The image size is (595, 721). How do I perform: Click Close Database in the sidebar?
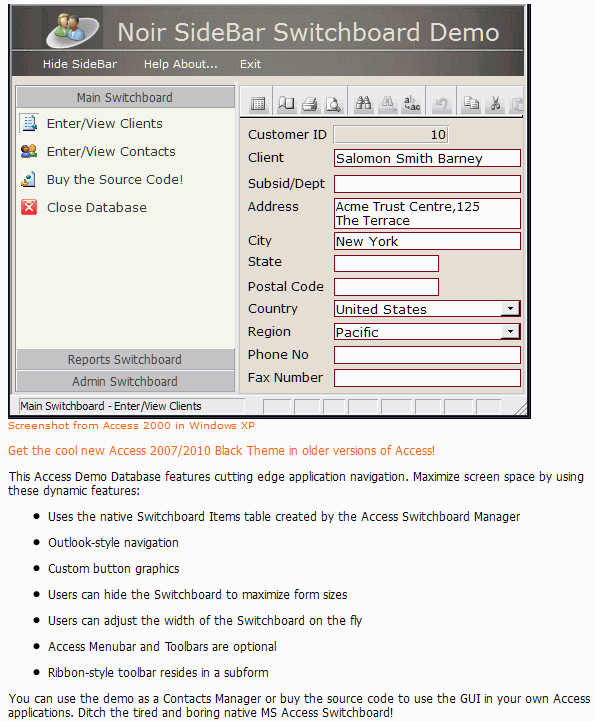click(97, 207)
